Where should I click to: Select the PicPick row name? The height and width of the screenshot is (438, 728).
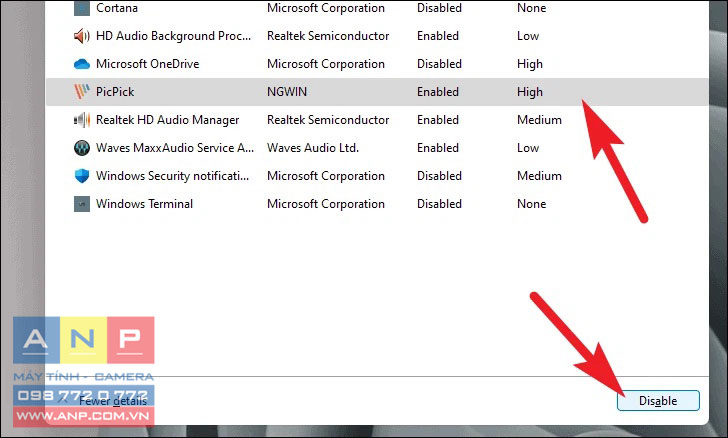pyautogui.click(x=115, y=92)
